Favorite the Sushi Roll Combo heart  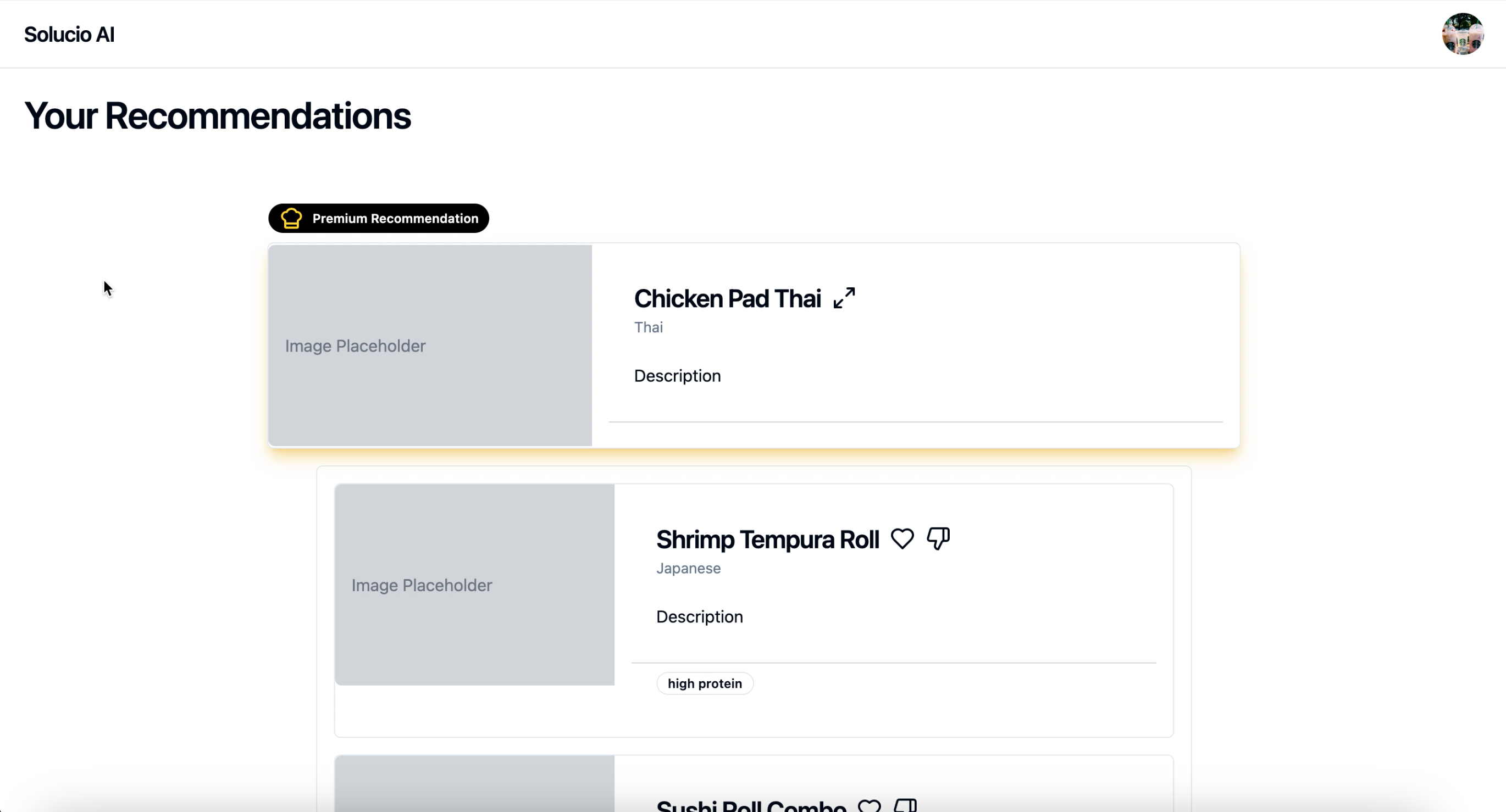tap(870, 805)
